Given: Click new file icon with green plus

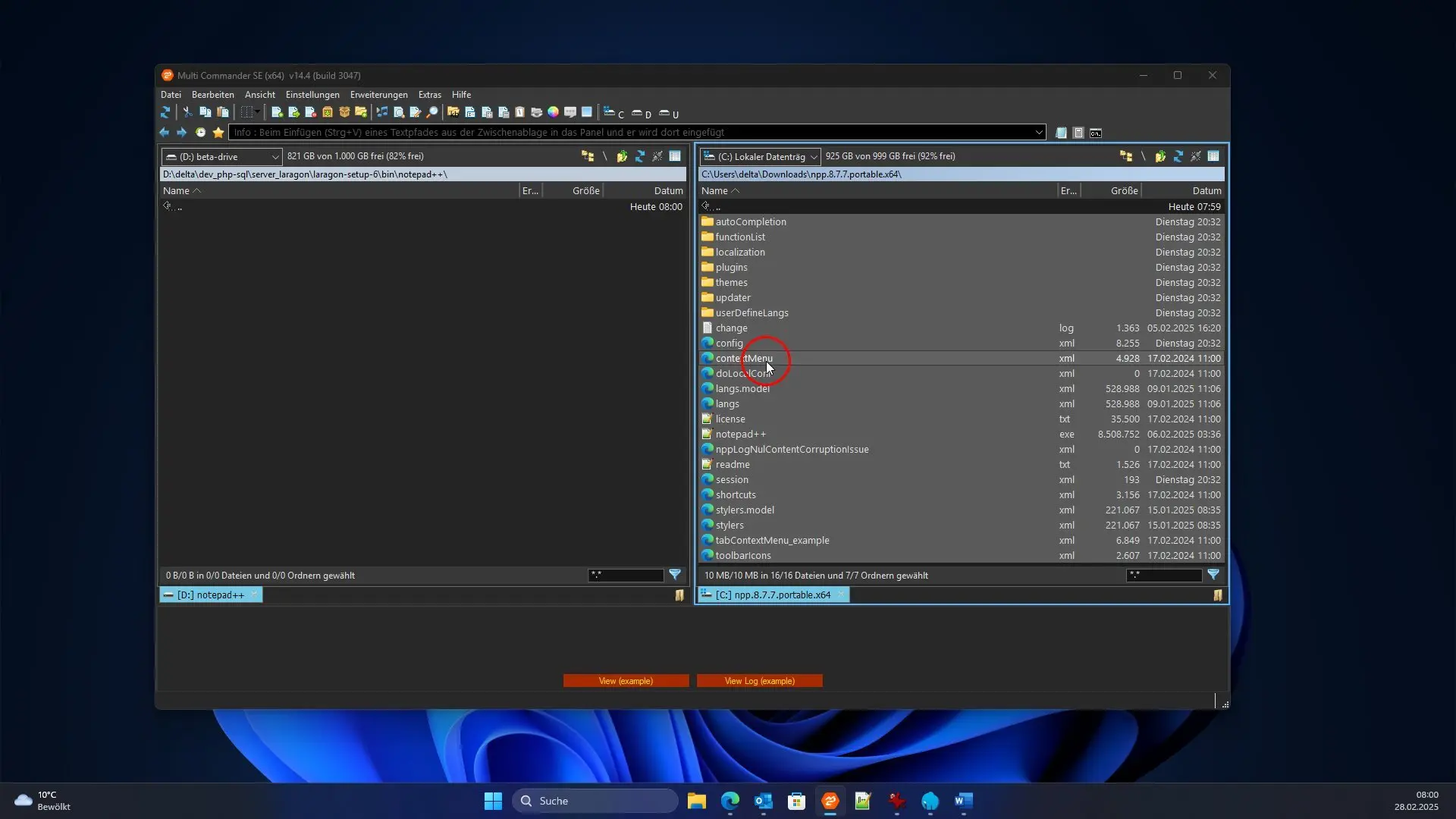Looking at the screenshot, I should point(277,112).
